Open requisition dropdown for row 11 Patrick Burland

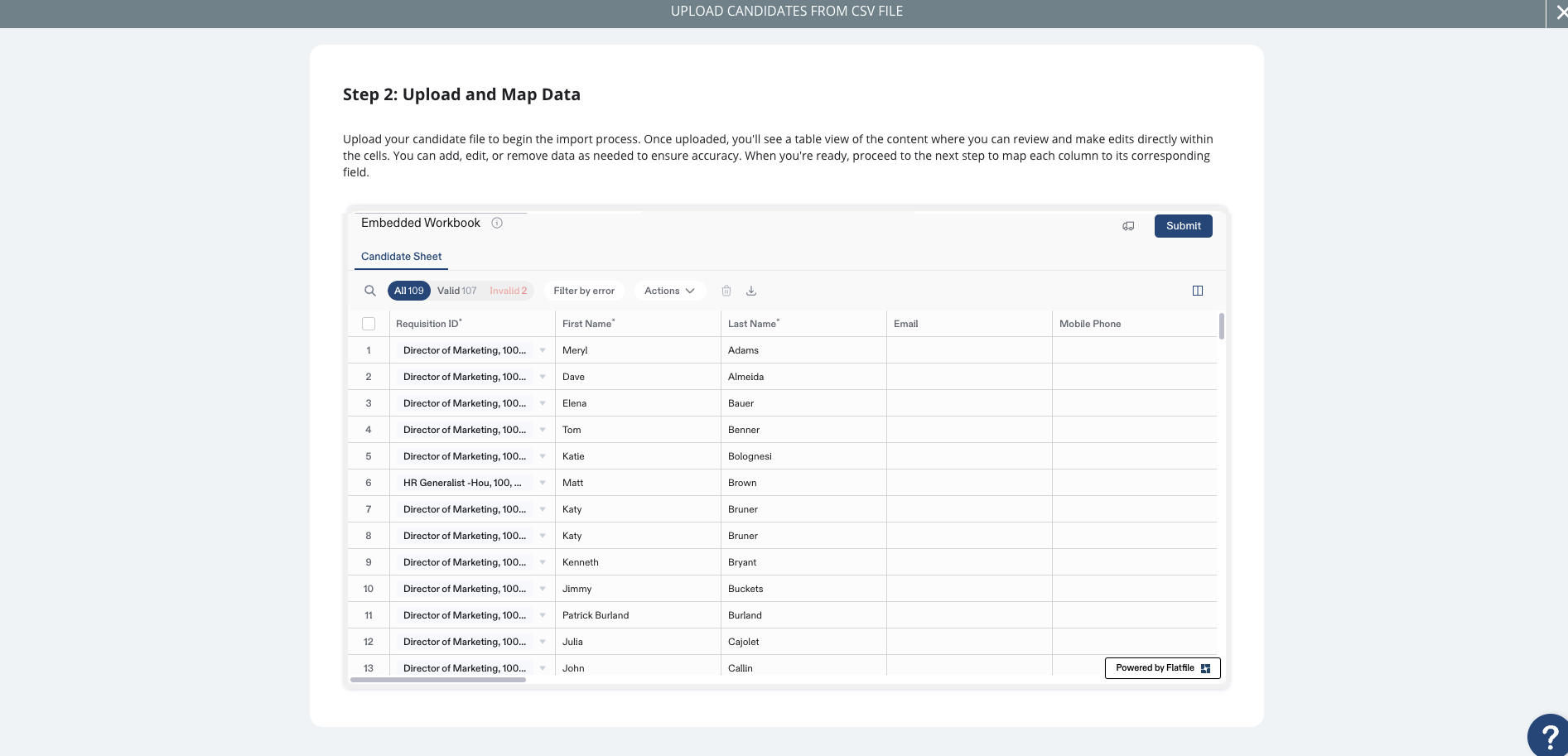tap(543, 615)
